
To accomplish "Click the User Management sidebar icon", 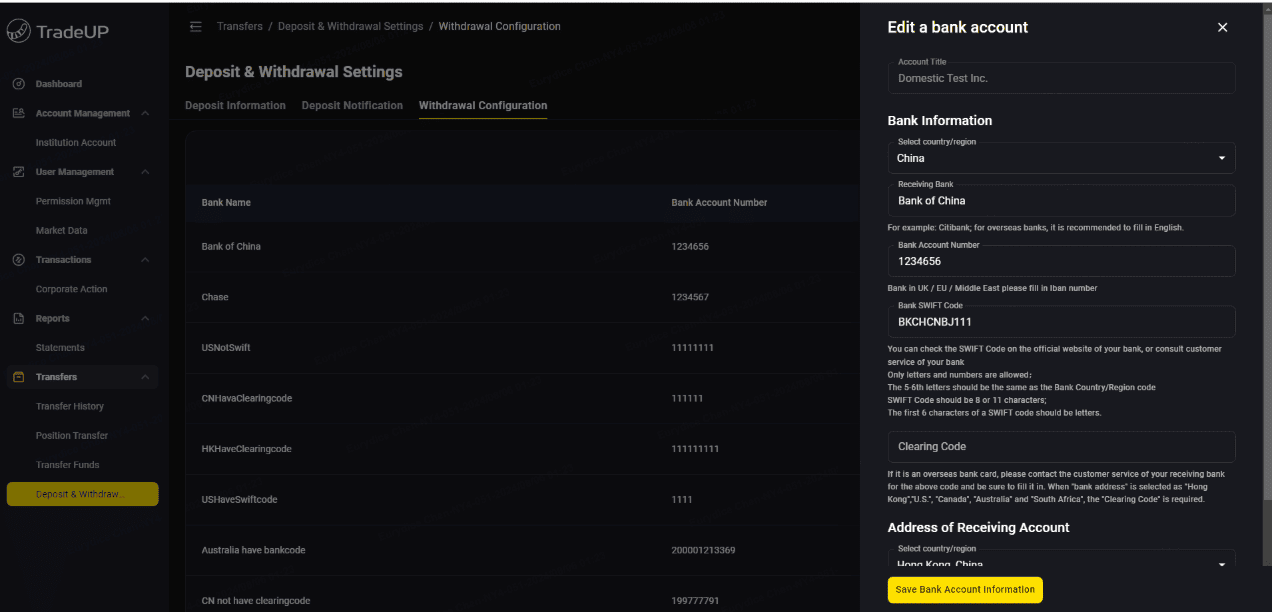I will (x=18, y=172).
